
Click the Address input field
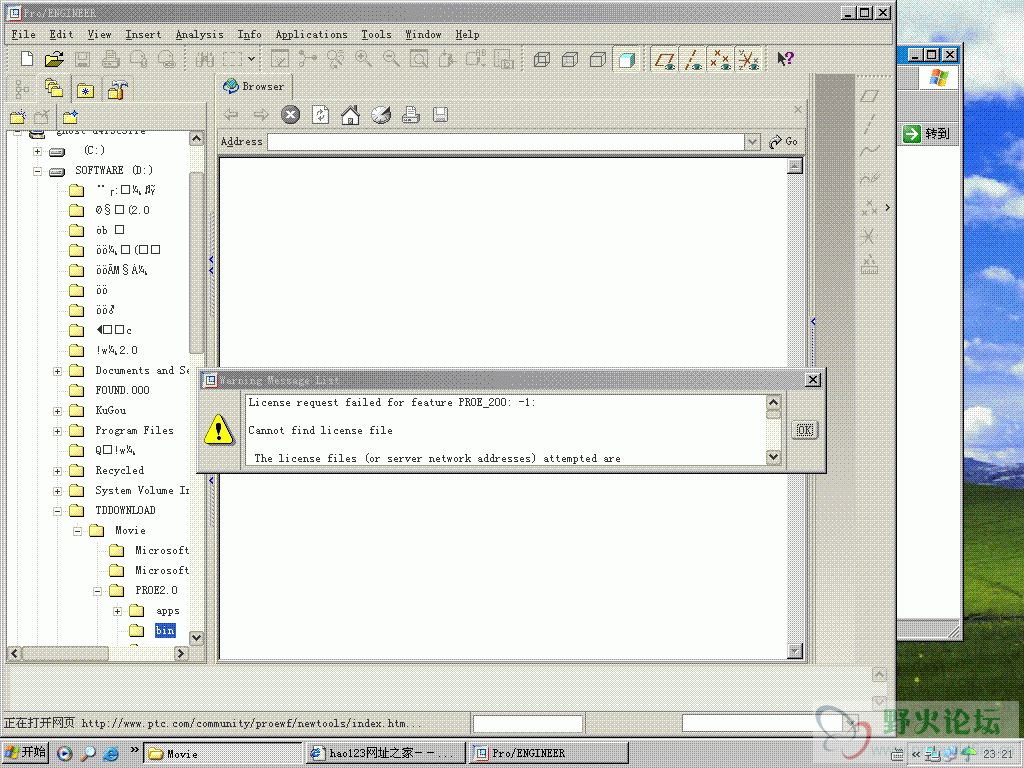[506, 142]
